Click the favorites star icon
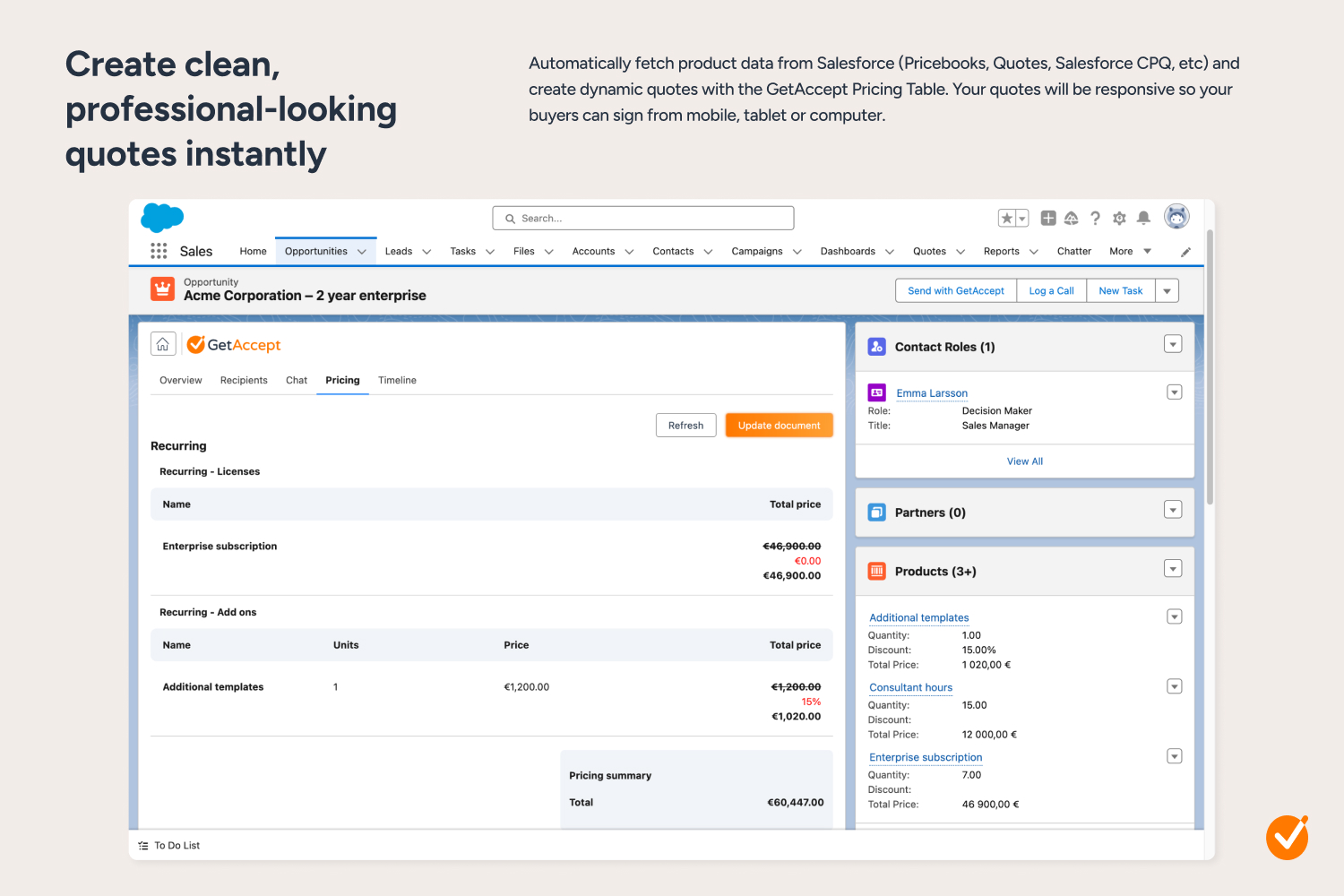This screenshot has height=896, width=1344. coord(1007,218)
